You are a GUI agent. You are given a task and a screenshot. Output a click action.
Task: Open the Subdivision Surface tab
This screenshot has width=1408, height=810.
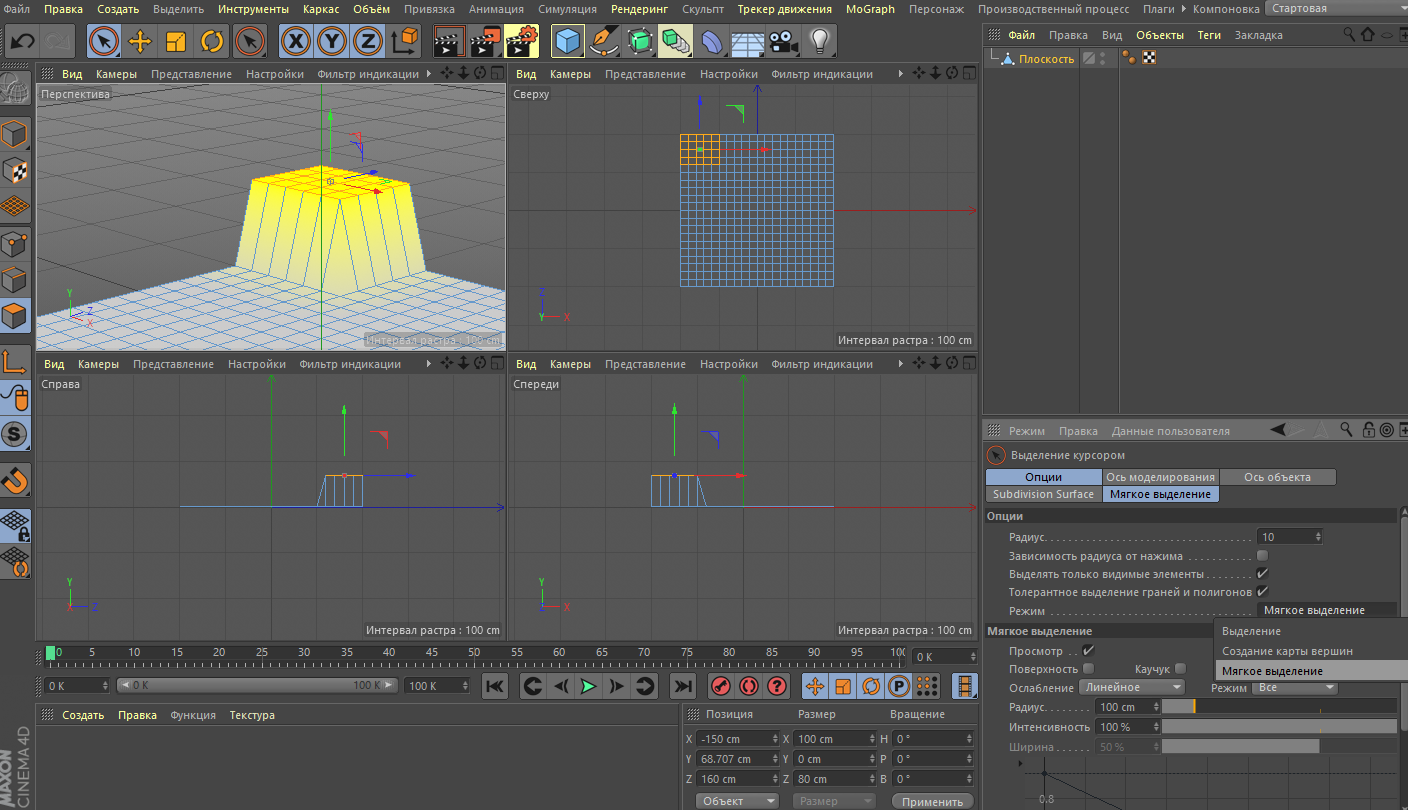point(1044,494)
